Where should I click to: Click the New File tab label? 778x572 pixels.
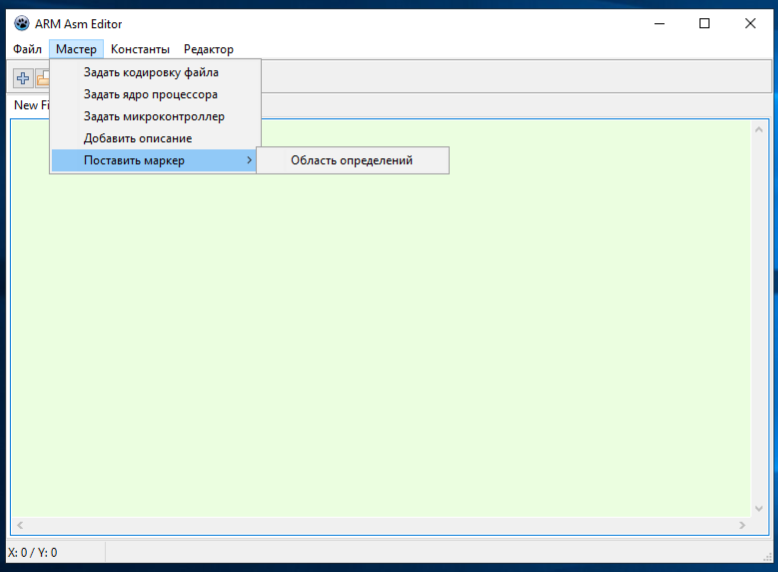pyautogui.click(x=31, y=105)
